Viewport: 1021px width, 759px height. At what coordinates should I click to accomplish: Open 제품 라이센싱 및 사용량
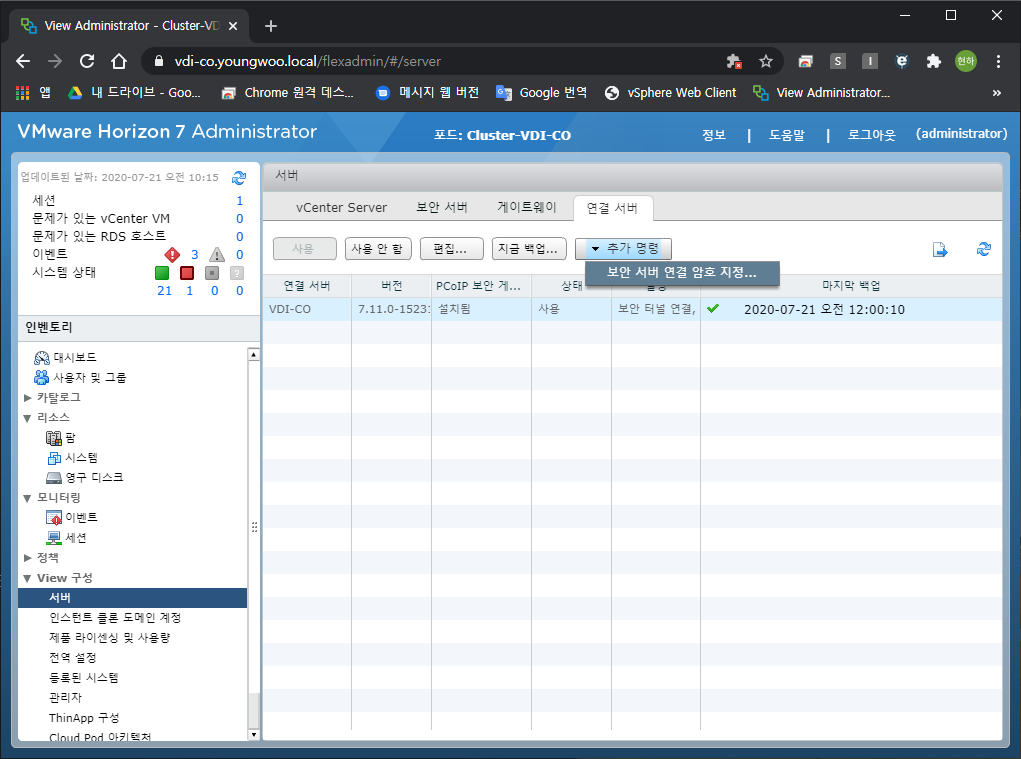click(x=110, y=638)
